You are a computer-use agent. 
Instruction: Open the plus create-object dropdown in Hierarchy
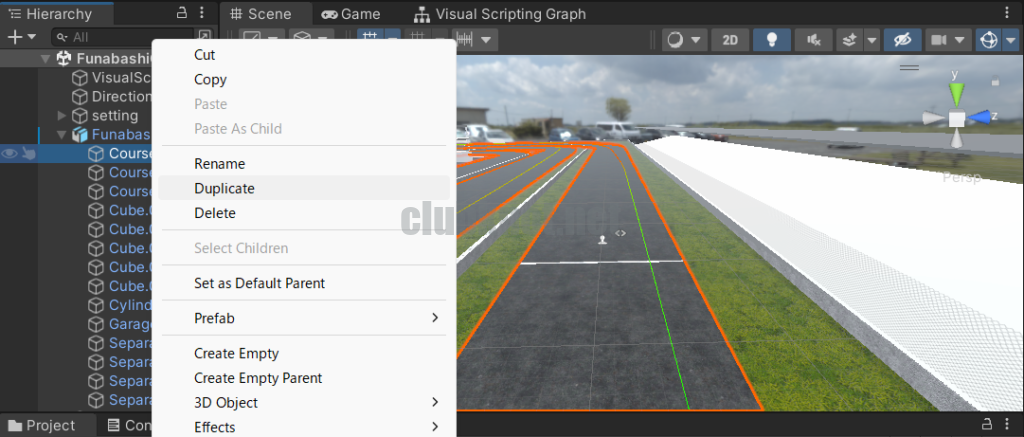pos(21,37)
